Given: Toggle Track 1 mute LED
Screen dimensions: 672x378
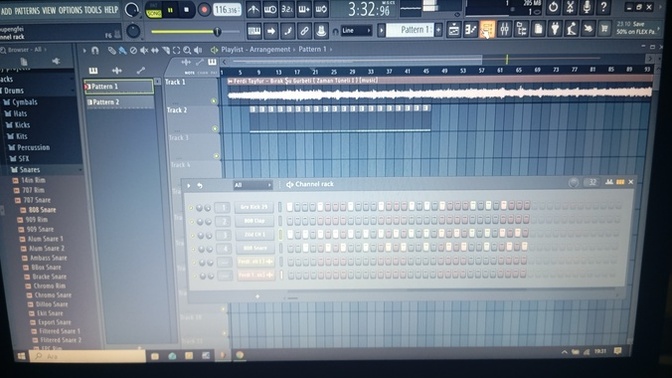Looking at the screenshot, I should (x=214, y=101).
